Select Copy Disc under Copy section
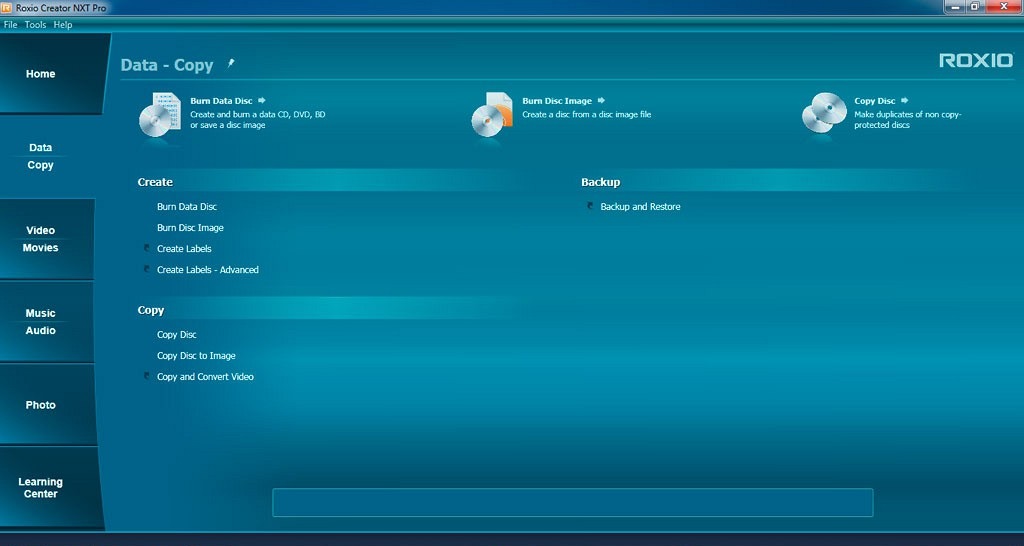Image resolution: width=1024 pixels, height=546 pixels. pos(176,334)
